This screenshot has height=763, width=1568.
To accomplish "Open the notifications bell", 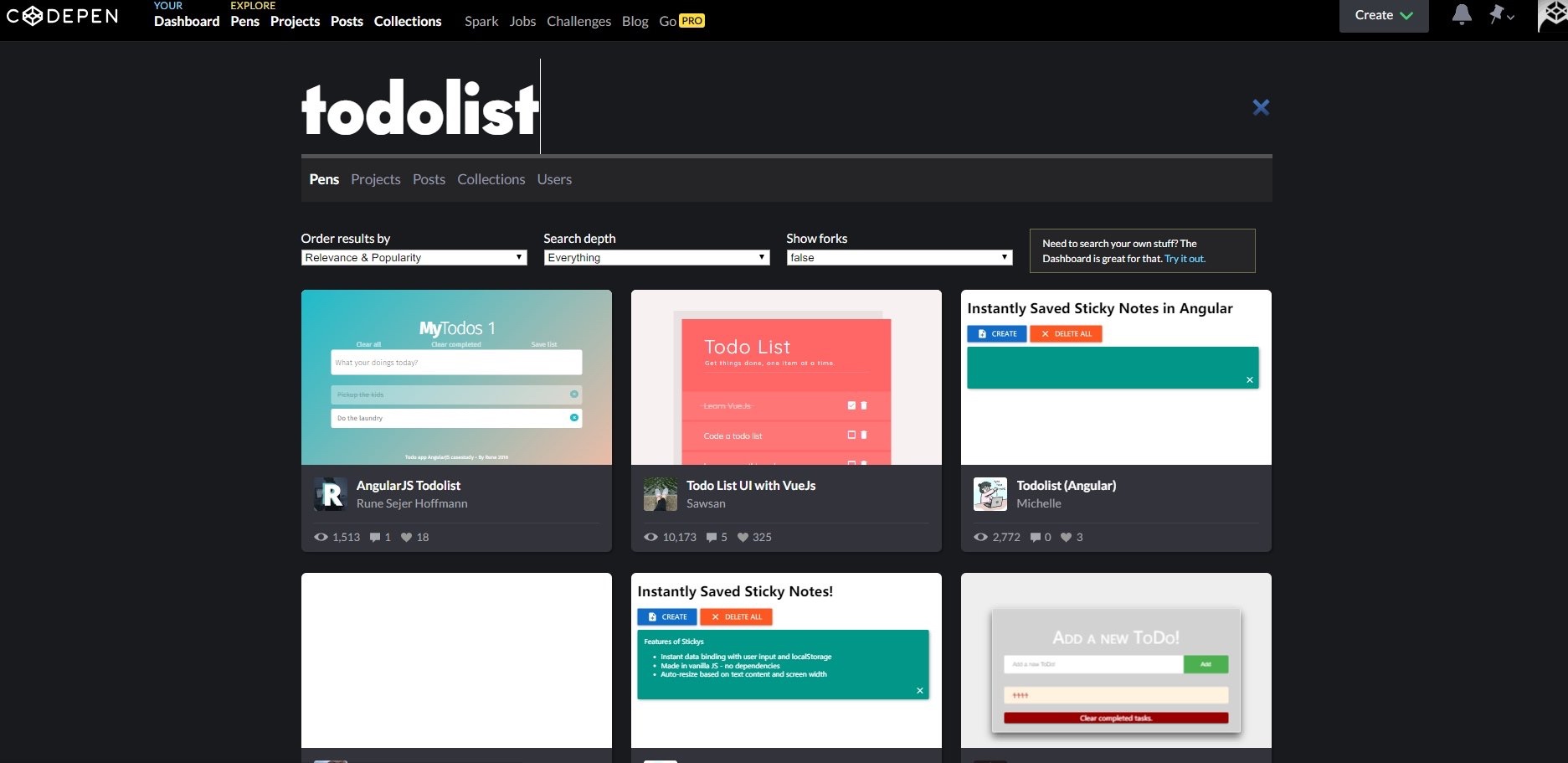I will coord(1462,15).
